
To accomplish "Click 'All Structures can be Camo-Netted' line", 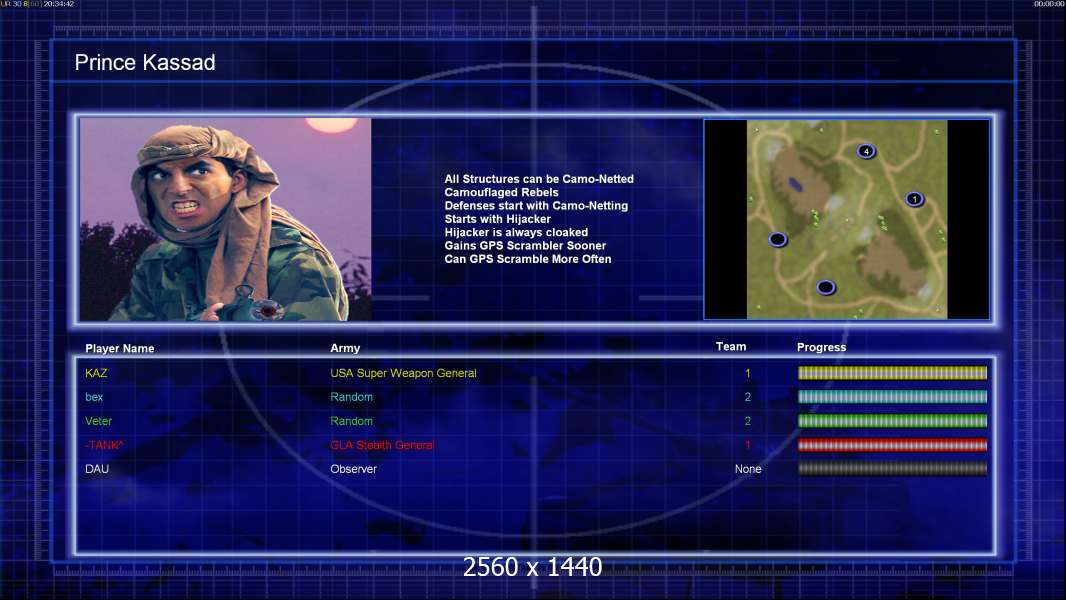I will pyautogui.click(x=539, y=179).
